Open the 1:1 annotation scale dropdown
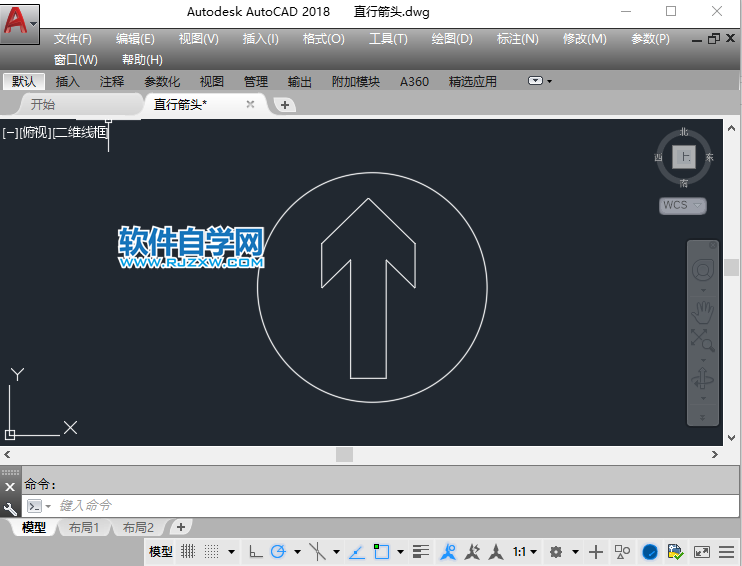Viewport: 742px width, 566px height. click(x=525, y=552)
